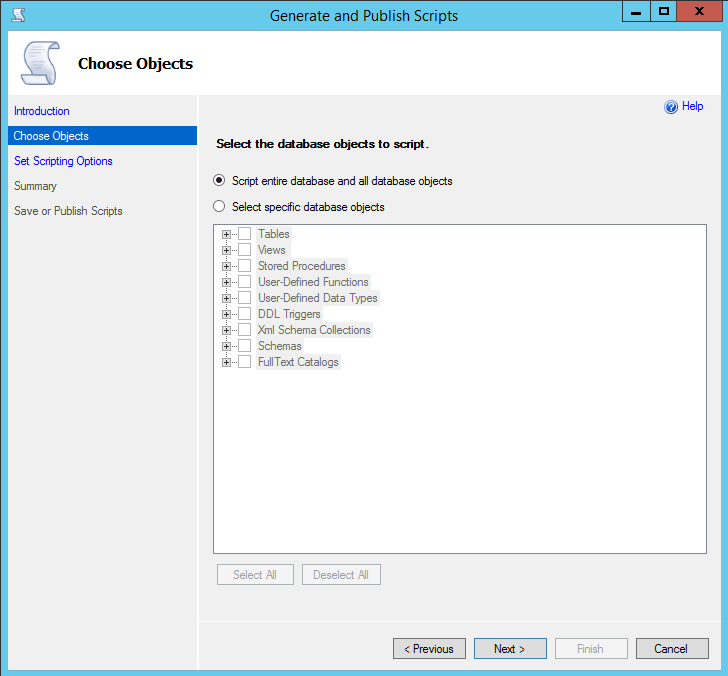Screen dimensions: 728x676
Task: Select Script entire database and all objects
Action: click(x=219, y=180)
